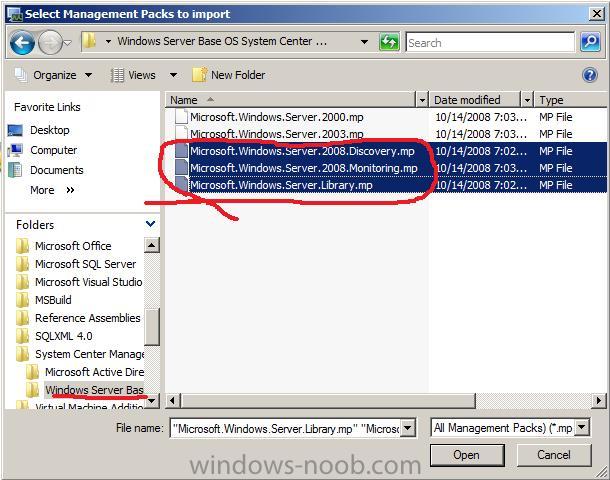The width and height of the screenshot is (610, 480).
Task: Collapse the Folders pane chevron
Action: coord(150,224)
